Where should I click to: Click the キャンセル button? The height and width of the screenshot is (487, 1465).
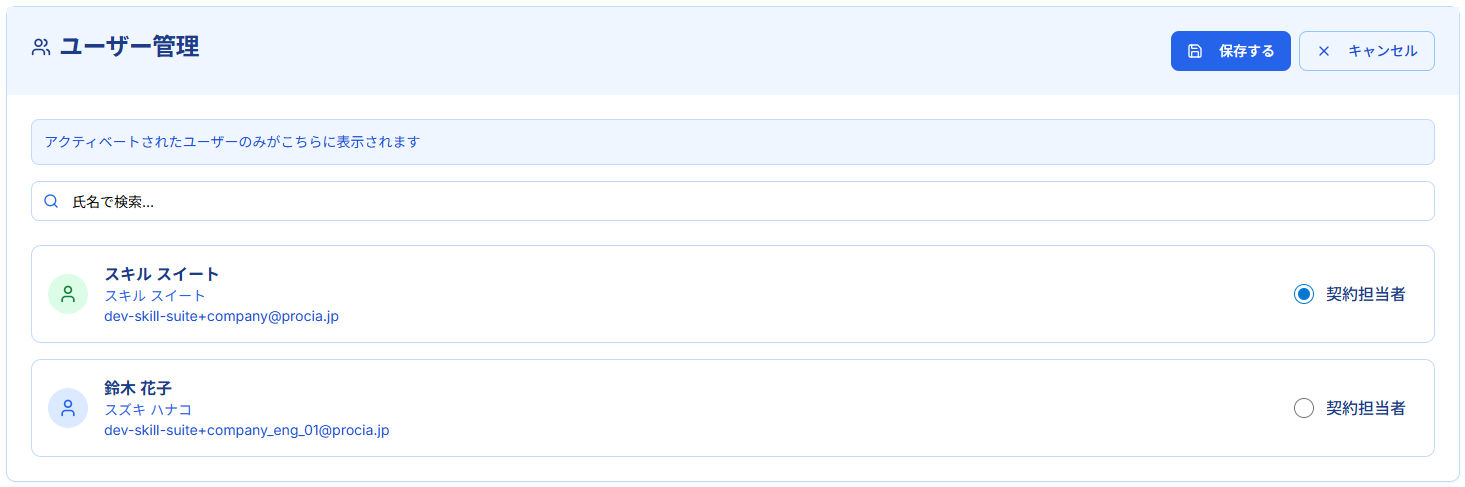click(x=1367, y=51)
